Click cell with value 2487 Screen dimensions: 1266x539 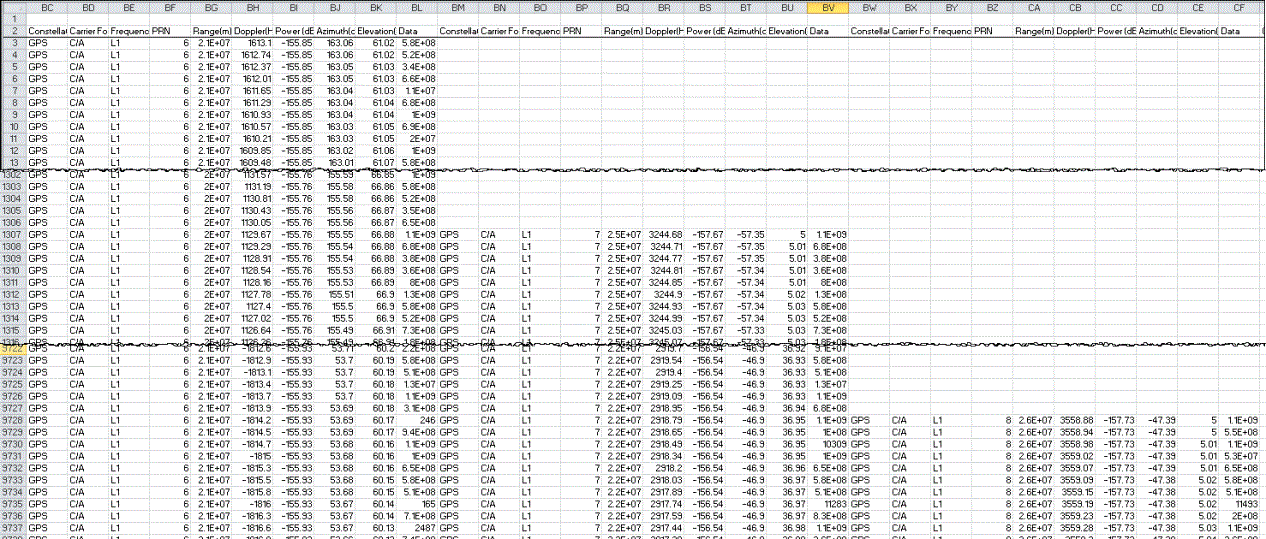416,528
